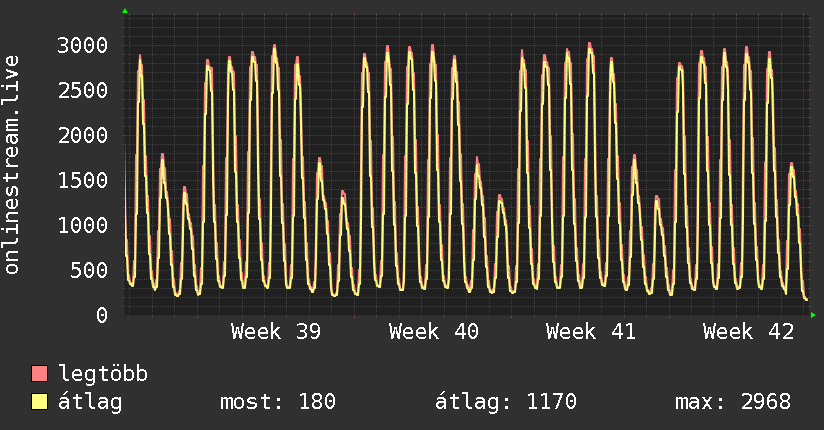Viewport: 824px width, 430px height.
Task: Click the 2000 y-axis tick label
Action: click(x=83, y=136)
